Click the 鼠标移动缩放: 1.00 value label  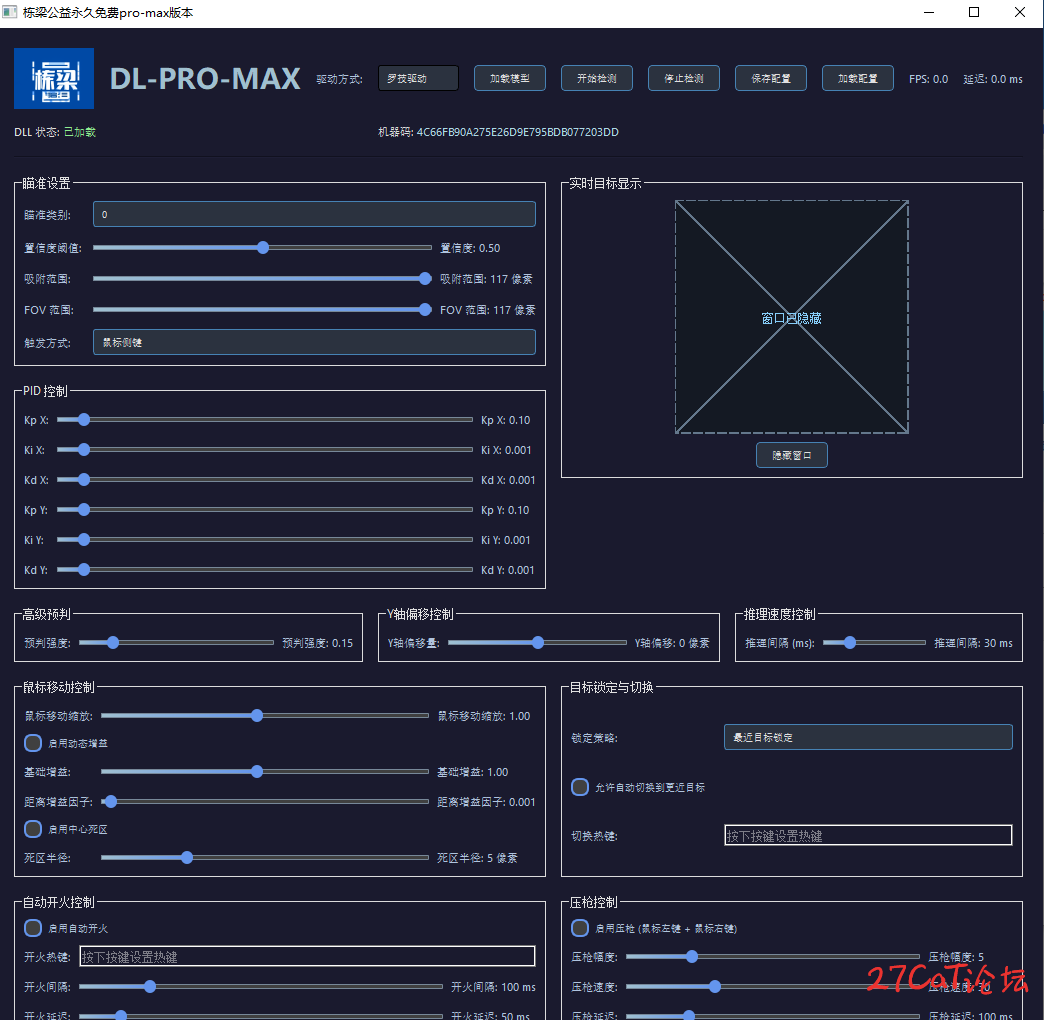pos(484,716)
